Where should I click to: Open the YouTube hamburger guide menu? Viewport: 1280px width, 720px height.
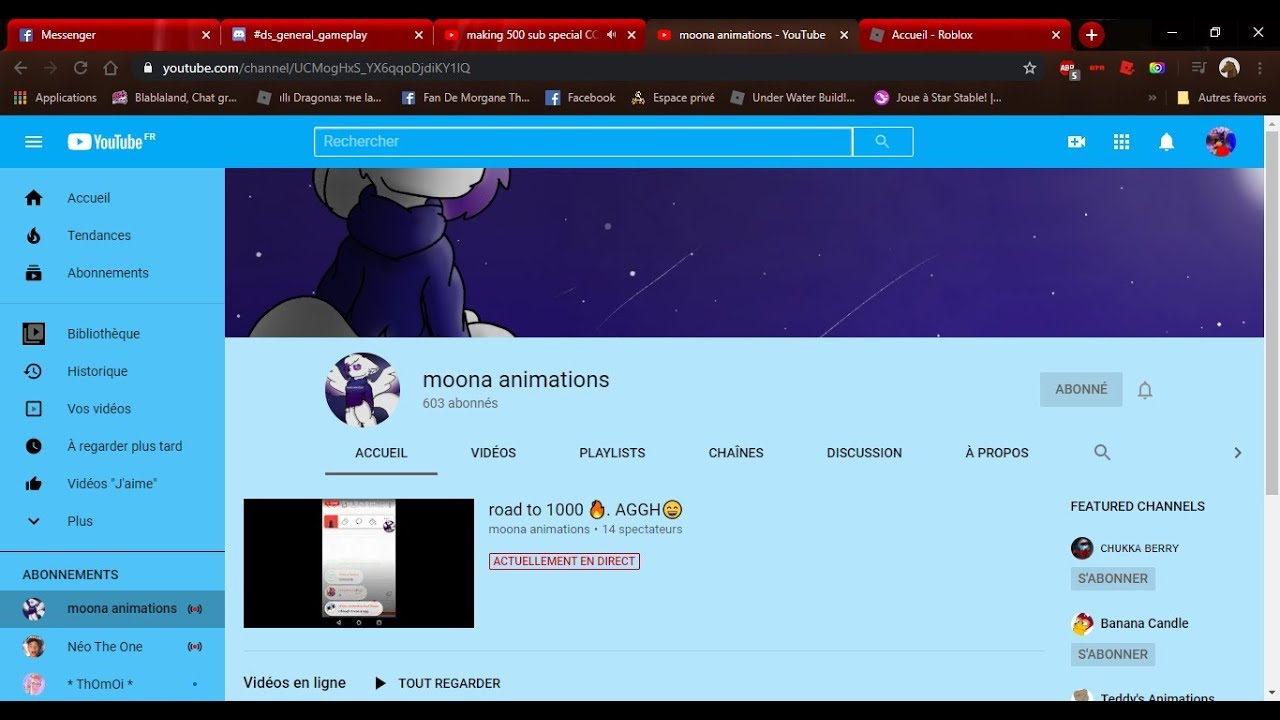[34, 142]
